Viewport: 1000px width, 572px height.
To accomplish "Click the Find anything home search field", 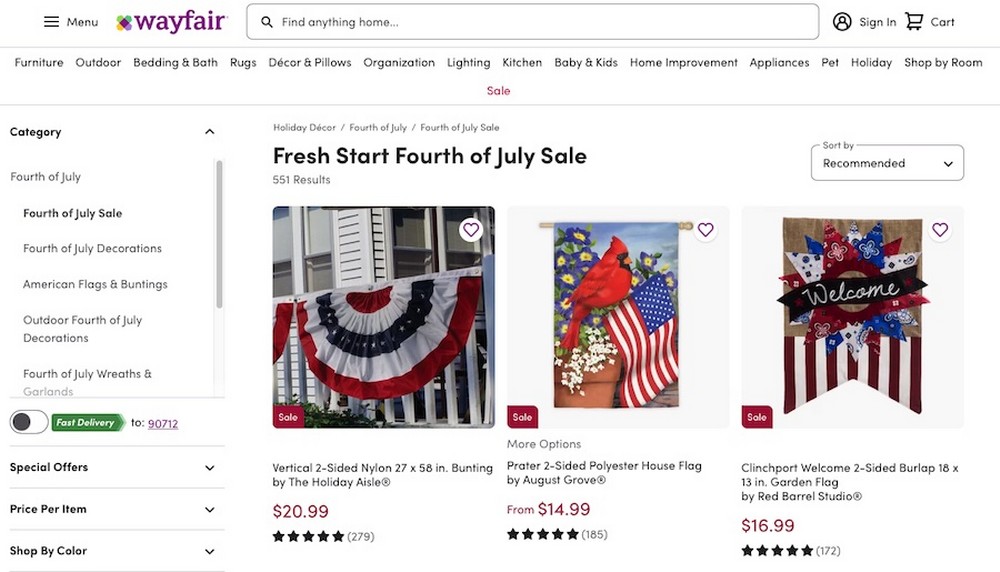I will pyautogui.click(x=540, y=22).
